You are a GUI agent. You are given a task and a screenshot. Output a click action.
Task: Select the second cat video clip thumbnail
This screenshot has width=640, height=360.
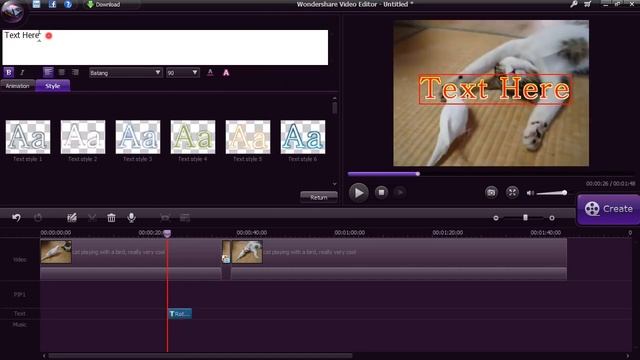(247, 251)
